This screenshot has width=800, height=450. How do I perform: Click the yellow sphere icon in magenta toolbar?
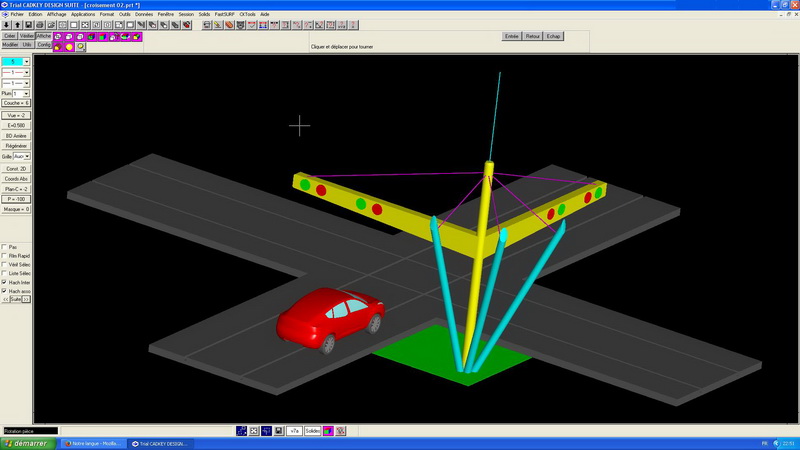(x=69, y=46)
